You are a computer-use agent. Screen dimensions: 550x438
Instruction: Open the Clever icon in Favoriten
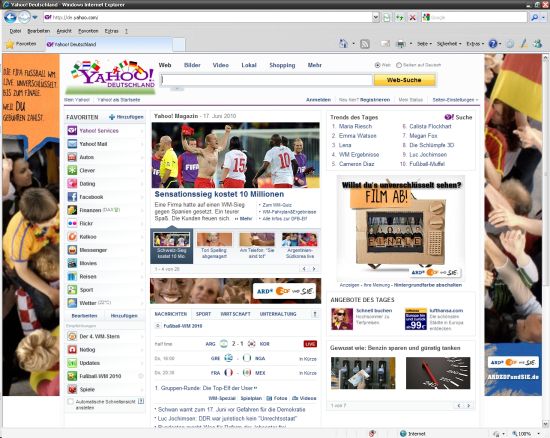point(72,170)
